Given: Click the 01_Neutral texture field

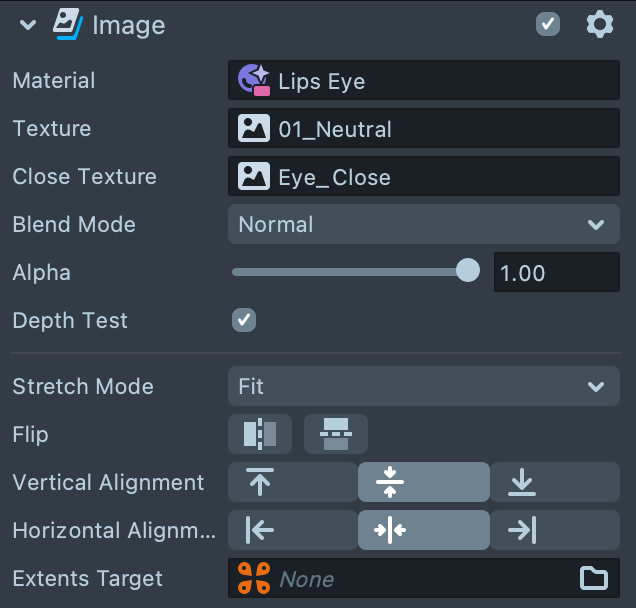Looking at the screenshot, I should pyautogui.click(x=423, y=129).
